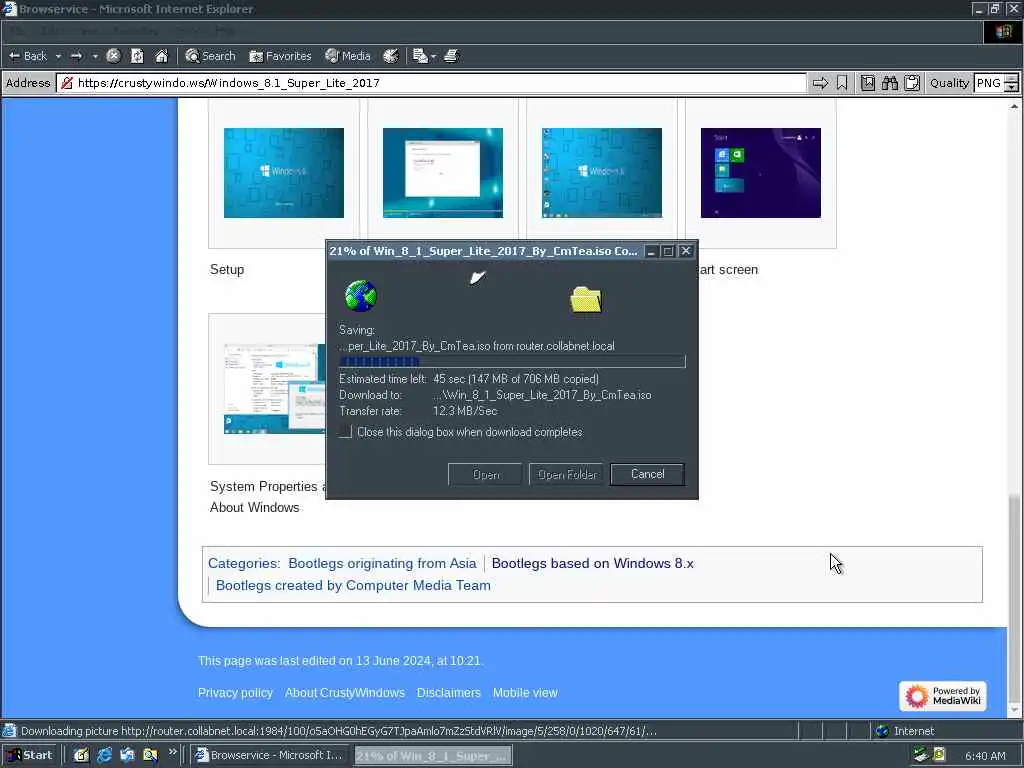Screen dimensions: 1024x768
Task: Expand the Forward button history dropdown arrow
Action: pos(95,56)
